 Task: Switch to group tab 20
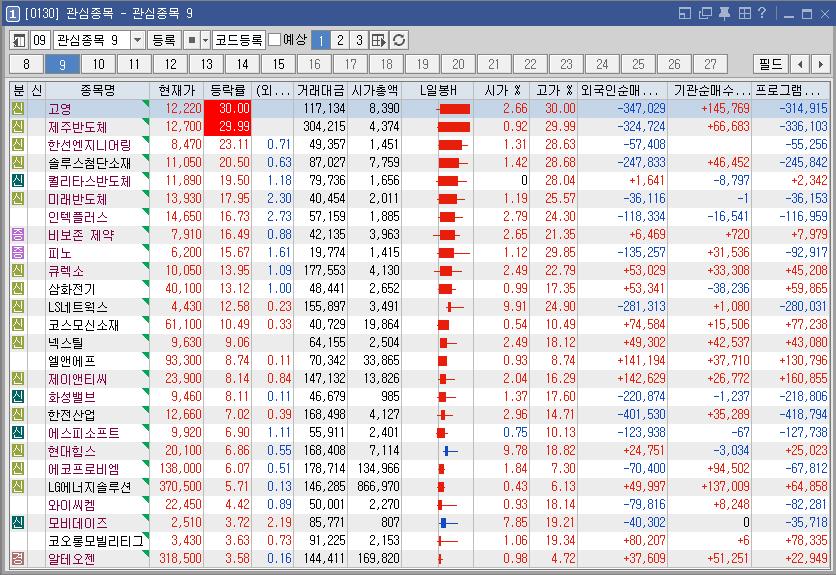pos(459,64)
